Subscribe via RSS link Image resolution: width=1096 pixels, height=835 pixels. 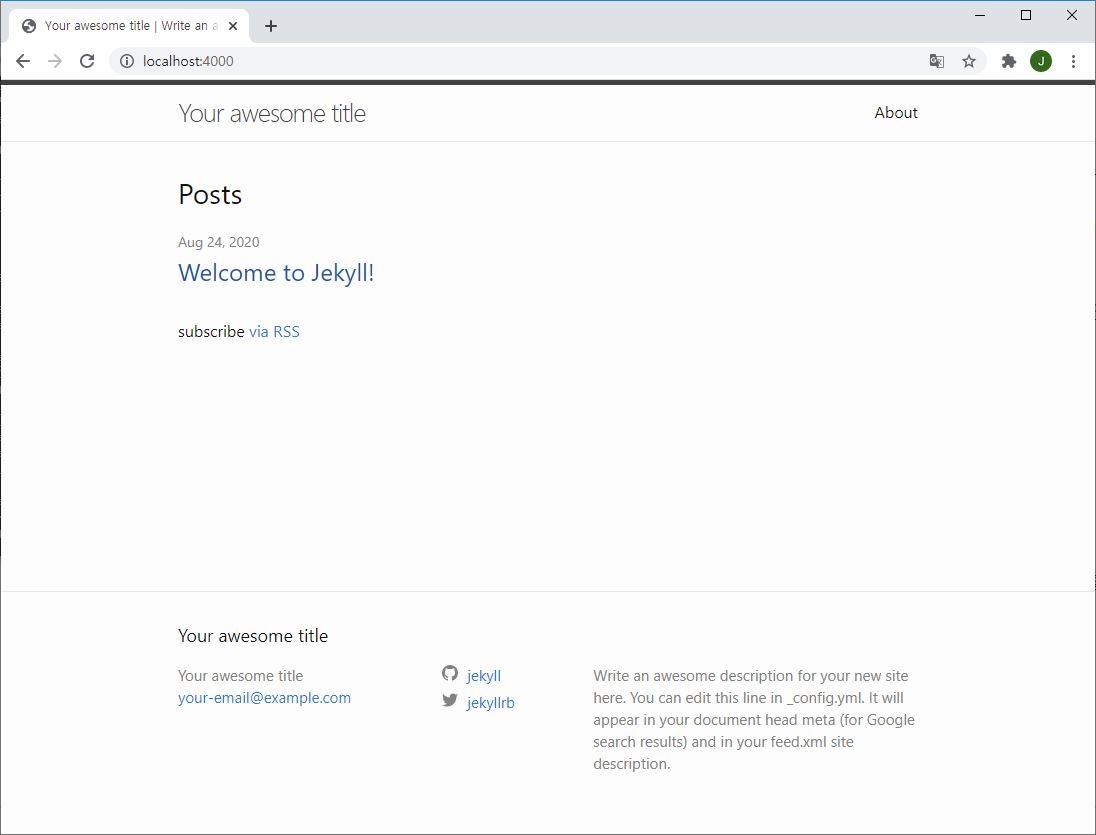tap(274, 331)
